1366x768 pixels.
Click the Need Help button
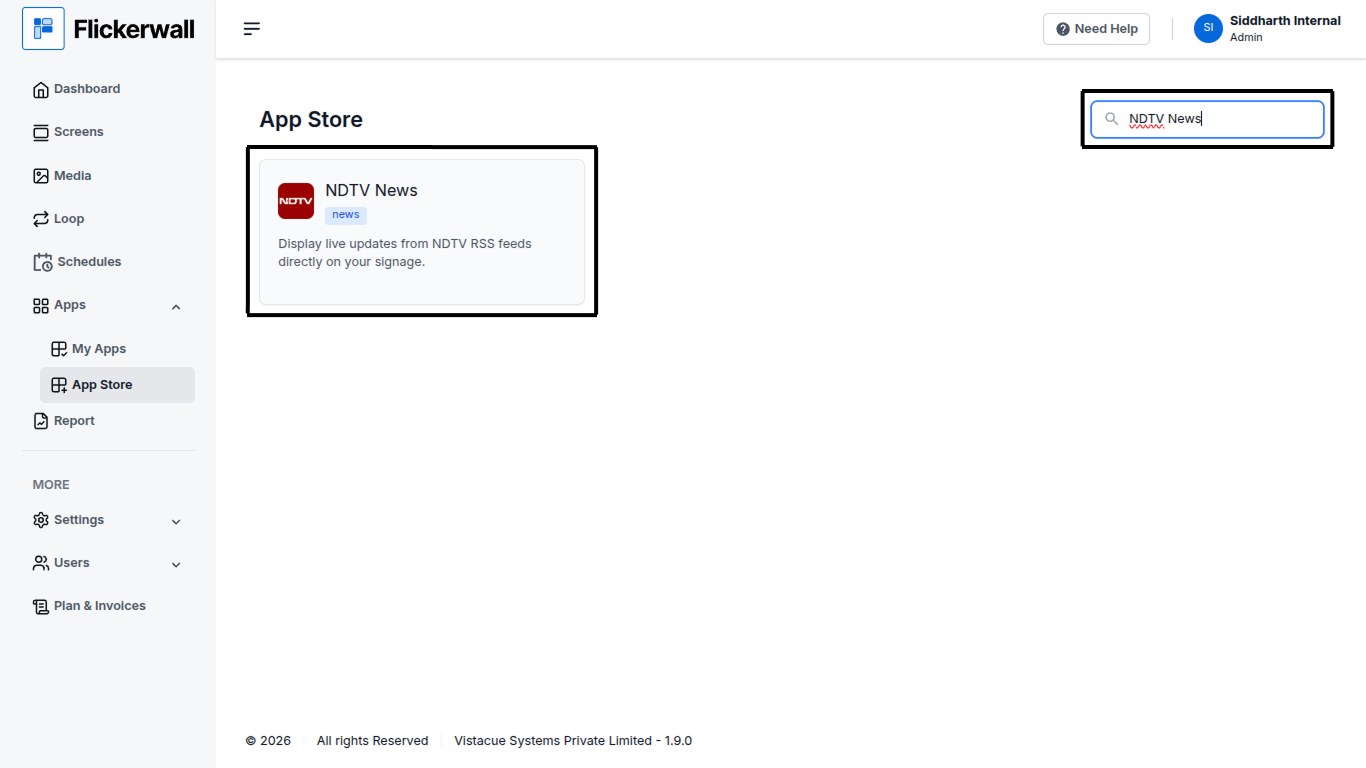point(1096,29)
